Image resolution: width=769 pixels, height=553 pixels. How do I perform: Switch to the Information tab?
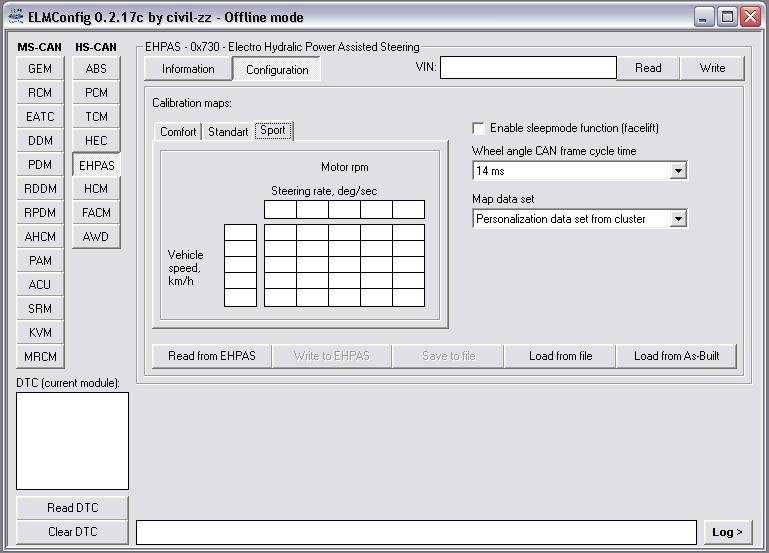(188, 69)
